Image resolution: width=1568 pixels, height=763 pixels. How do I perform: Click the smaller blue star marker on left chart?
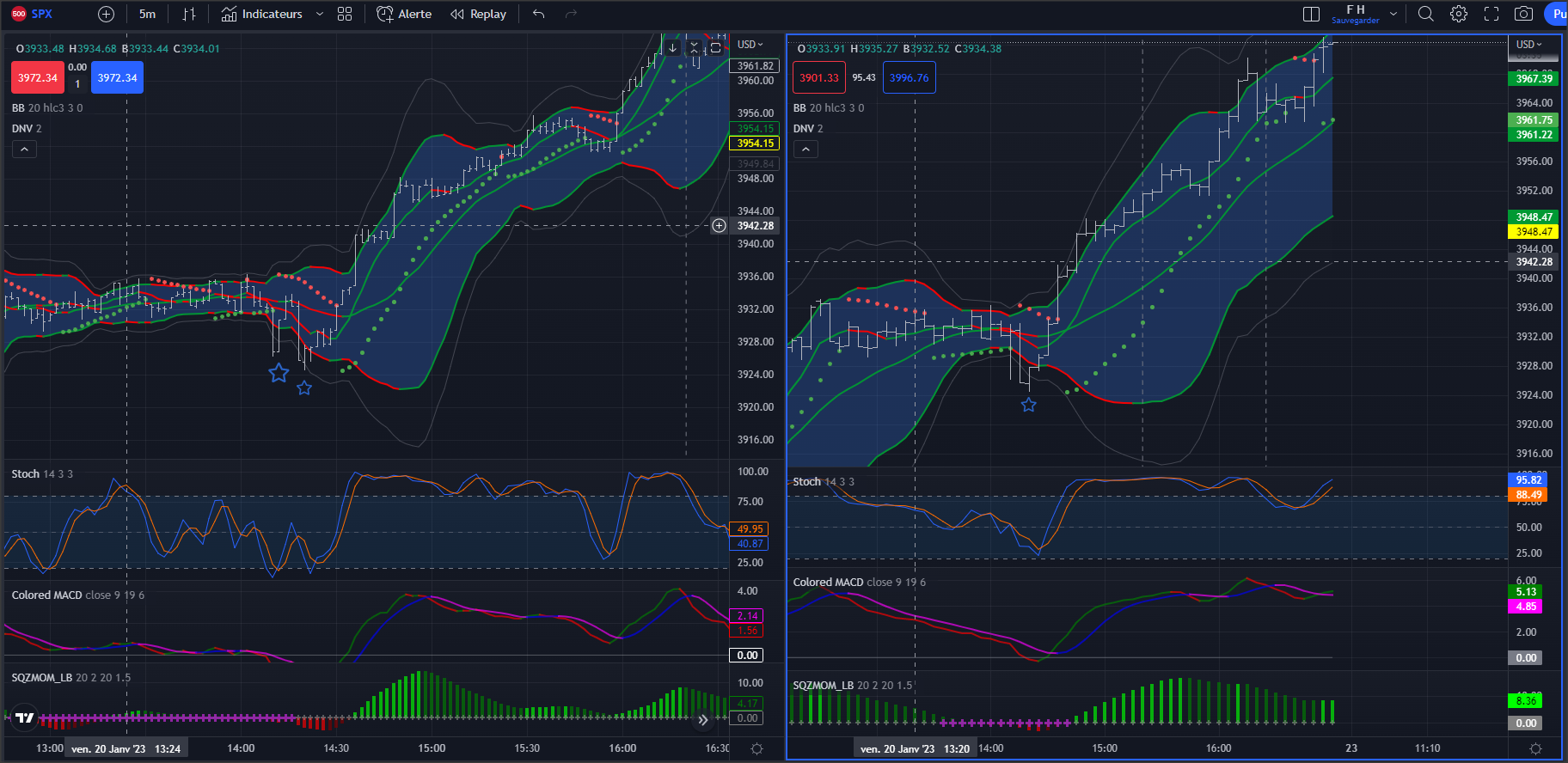click(304, 388)
